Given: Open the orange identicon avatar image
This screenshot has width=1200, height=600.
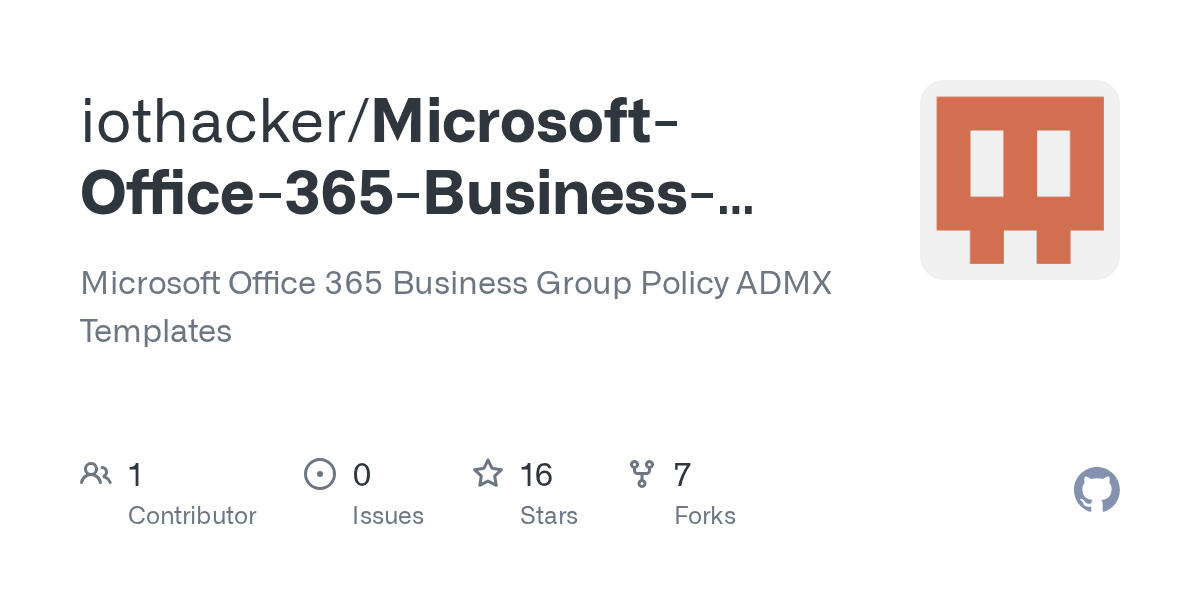Looking at the screenshot, I should (x=1019, y=180).
